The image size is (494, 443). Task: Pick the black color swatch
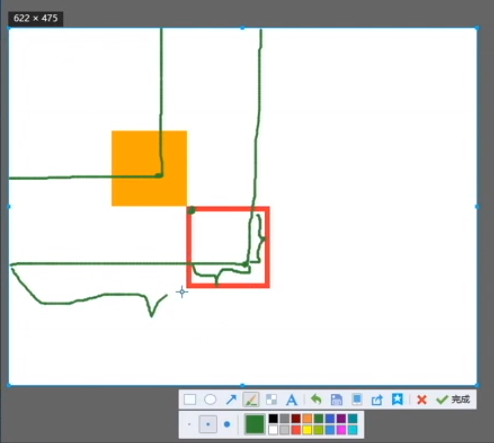pos(273,418)
